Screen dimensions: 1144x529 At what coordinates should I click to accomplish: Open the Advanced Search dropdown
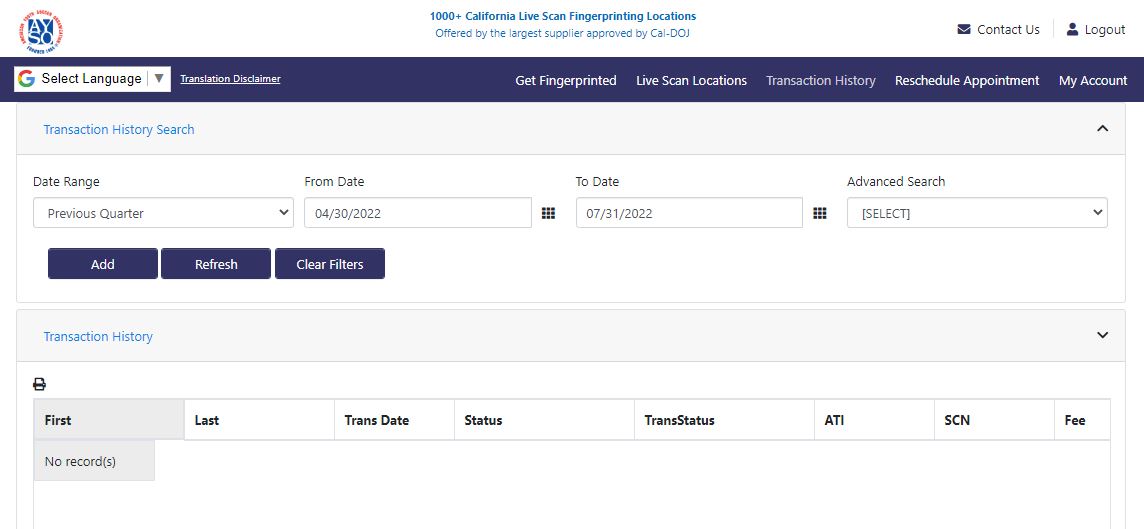click(976, 213)
